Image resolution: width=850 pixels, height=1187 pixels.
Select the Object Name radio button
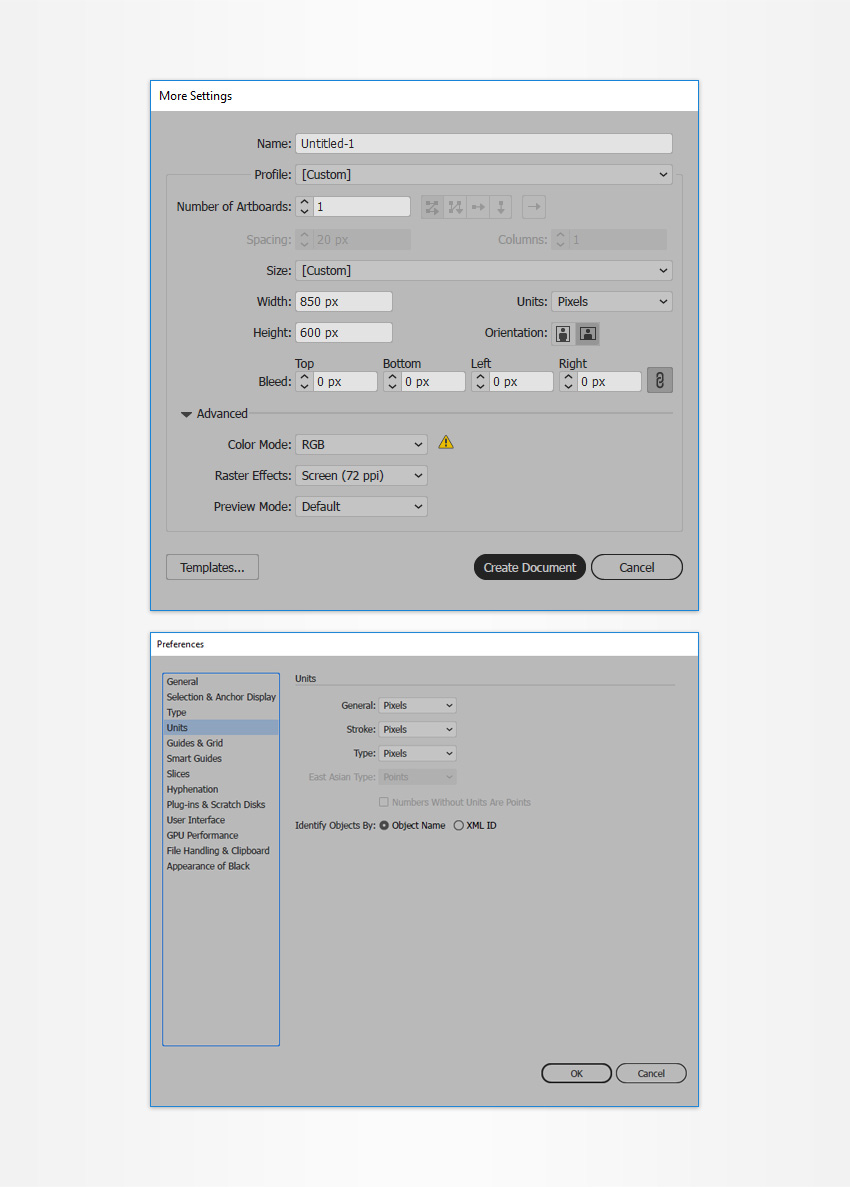click(x=385, y=826)
